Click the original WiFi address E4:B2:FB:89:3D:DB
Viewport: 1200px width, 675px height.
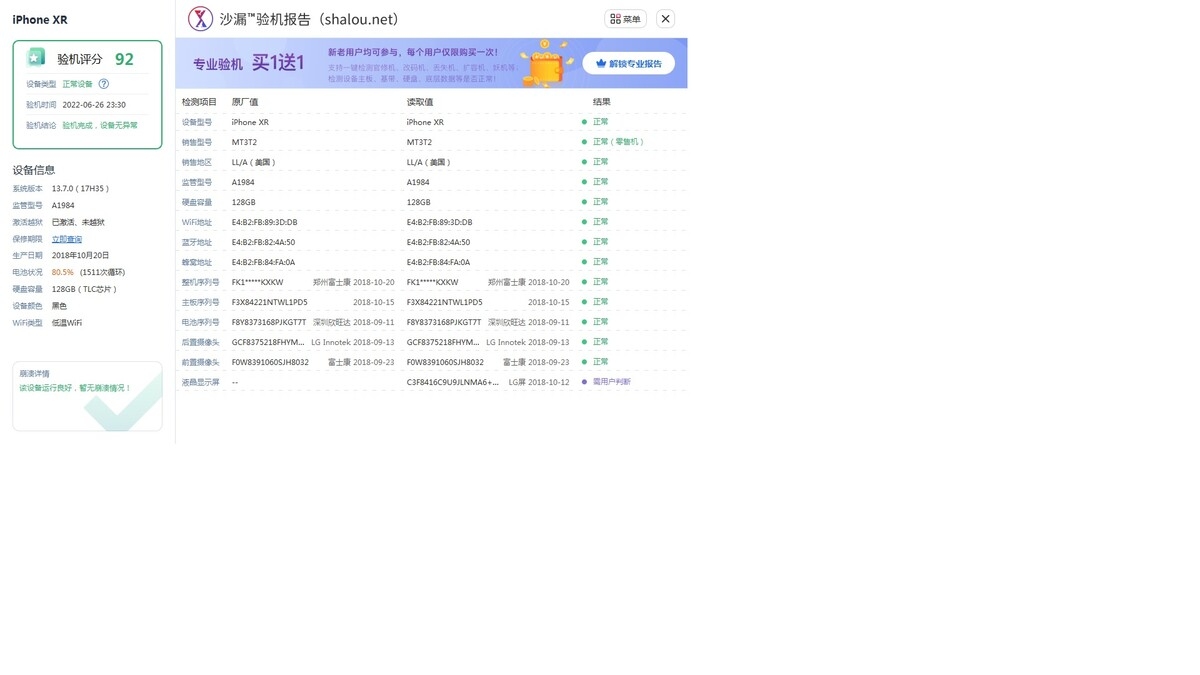[265, 222]
